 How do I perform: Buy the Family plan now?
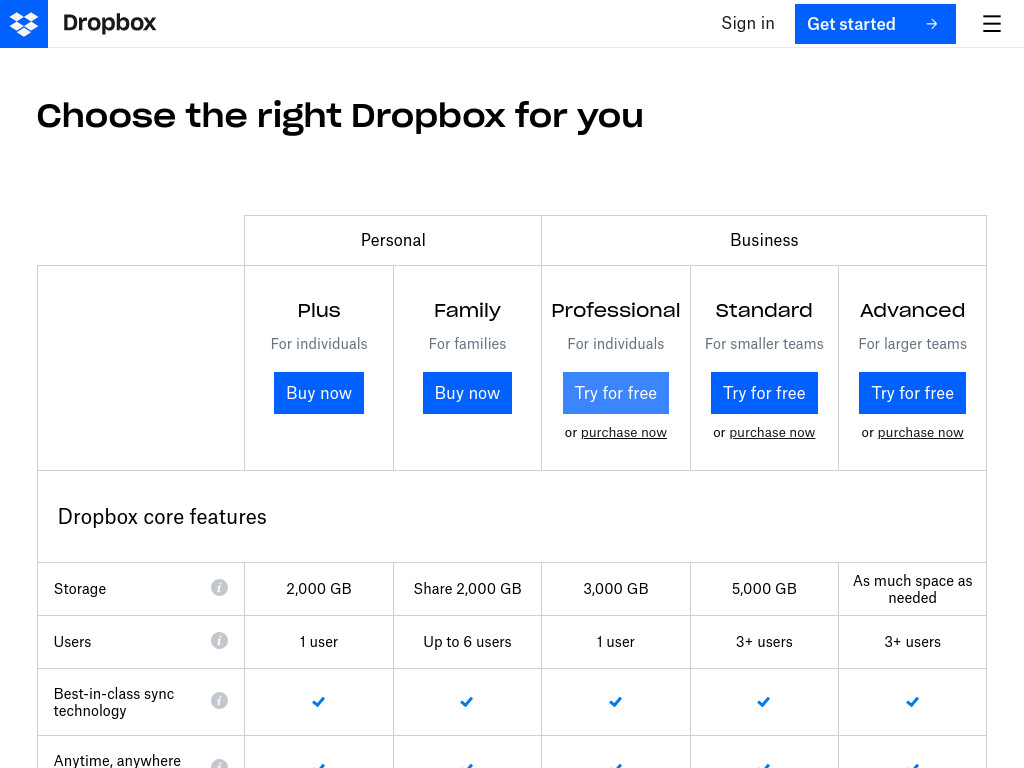[467, 393]
